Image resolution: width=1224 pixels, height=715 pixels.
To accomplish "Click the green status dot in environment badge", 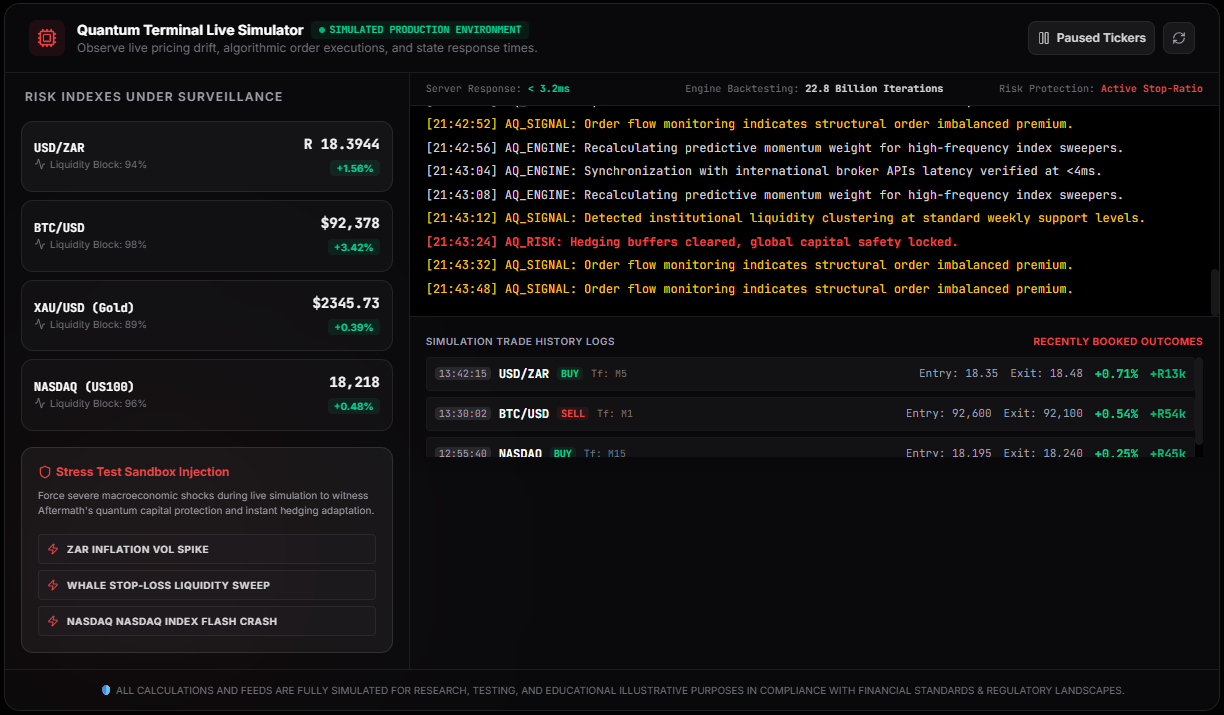I will 322,30.
